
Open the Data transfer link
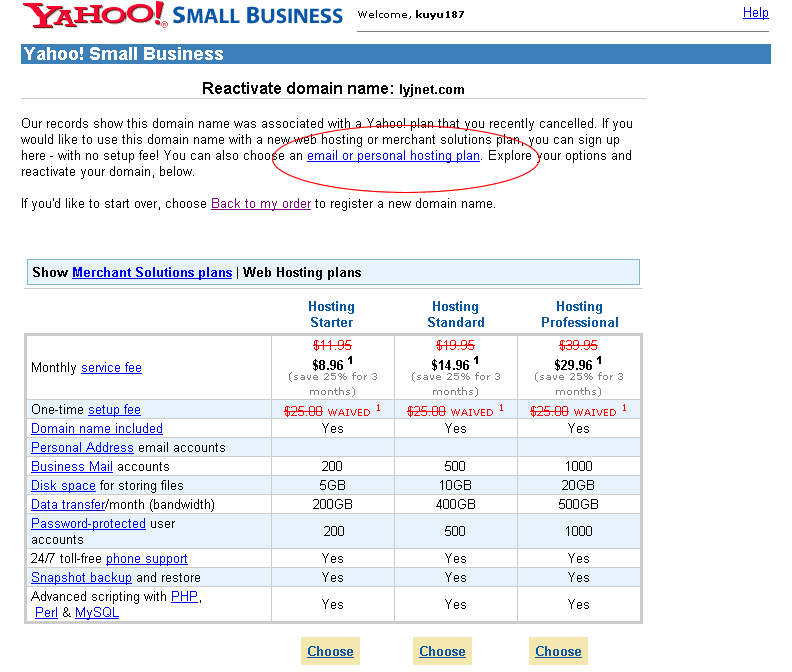pyautogui.click(x=68, y=504)
